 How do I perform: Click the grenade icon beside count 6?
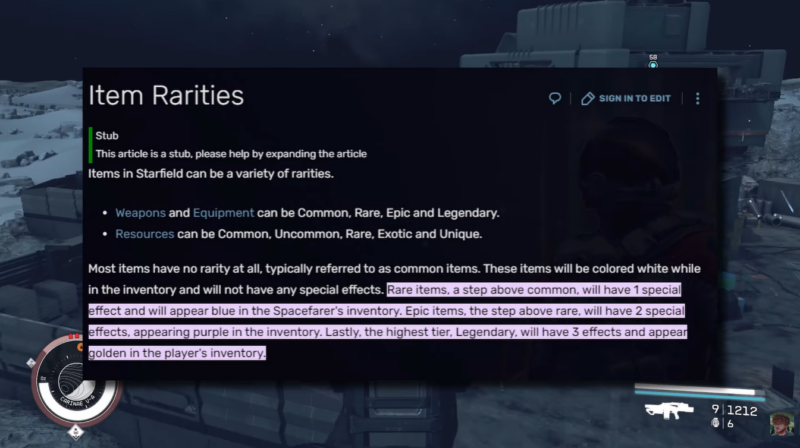coord(715,423)
